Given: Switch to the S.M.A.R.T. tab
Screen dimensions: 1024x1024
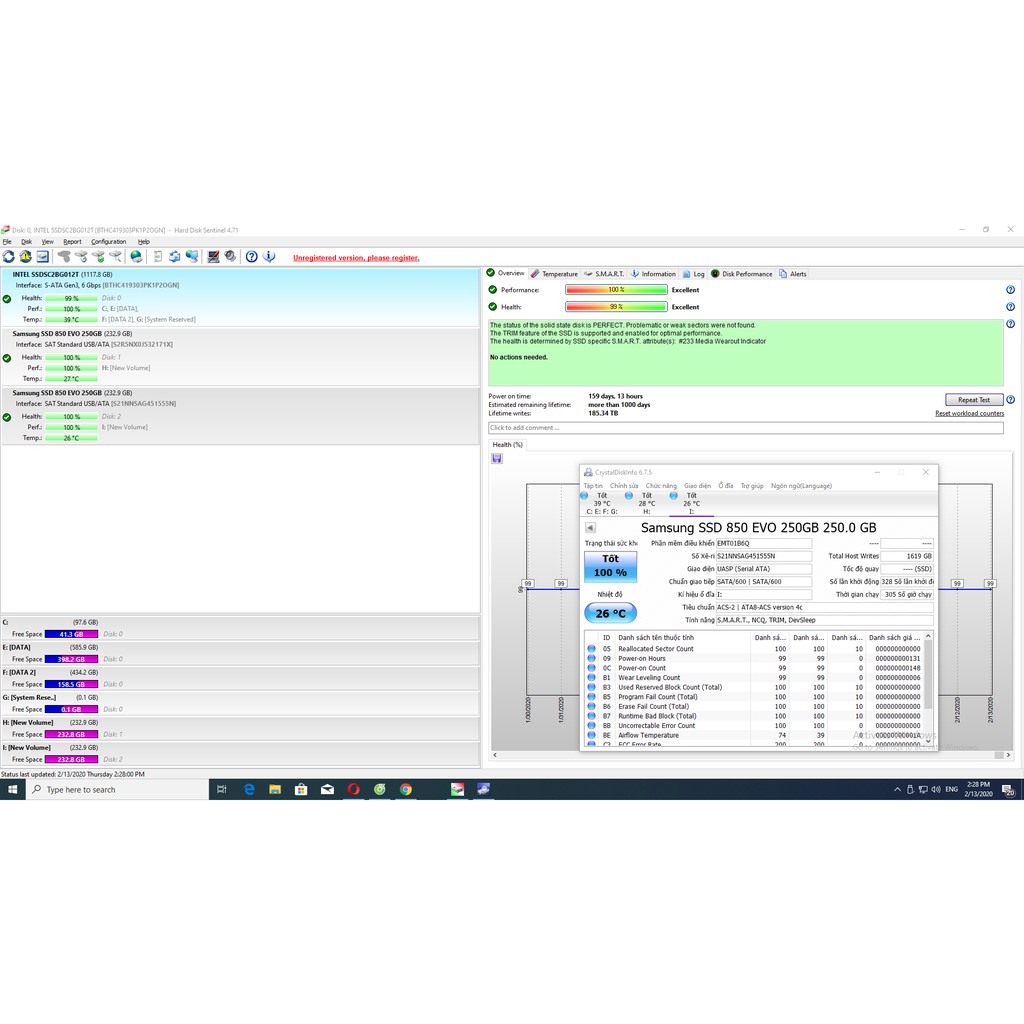Looking at the screenshot, I should point(608,274).
